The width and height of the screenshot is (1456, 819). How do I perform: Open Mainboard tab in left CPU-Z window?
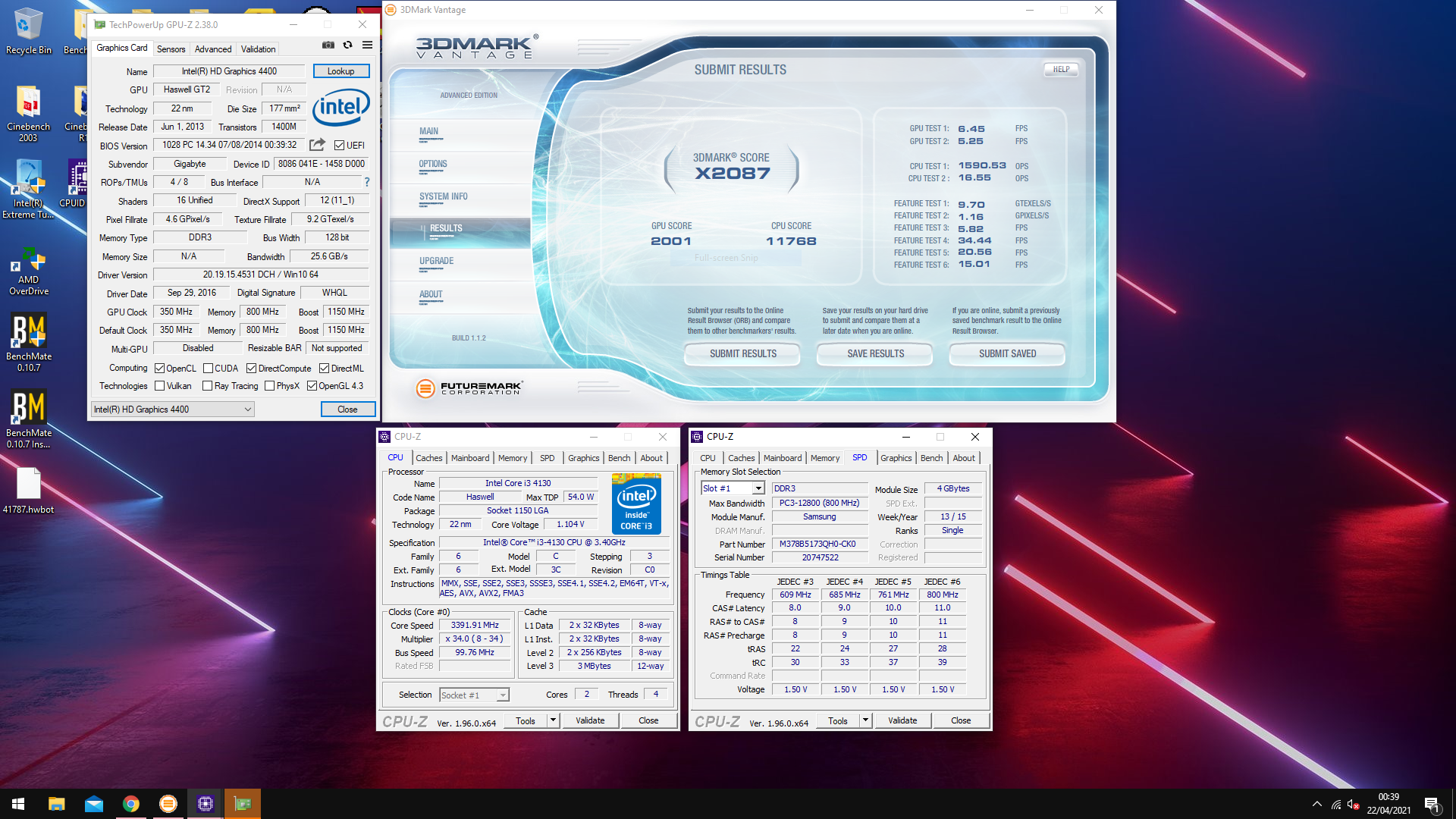click(x=470, y=458)
